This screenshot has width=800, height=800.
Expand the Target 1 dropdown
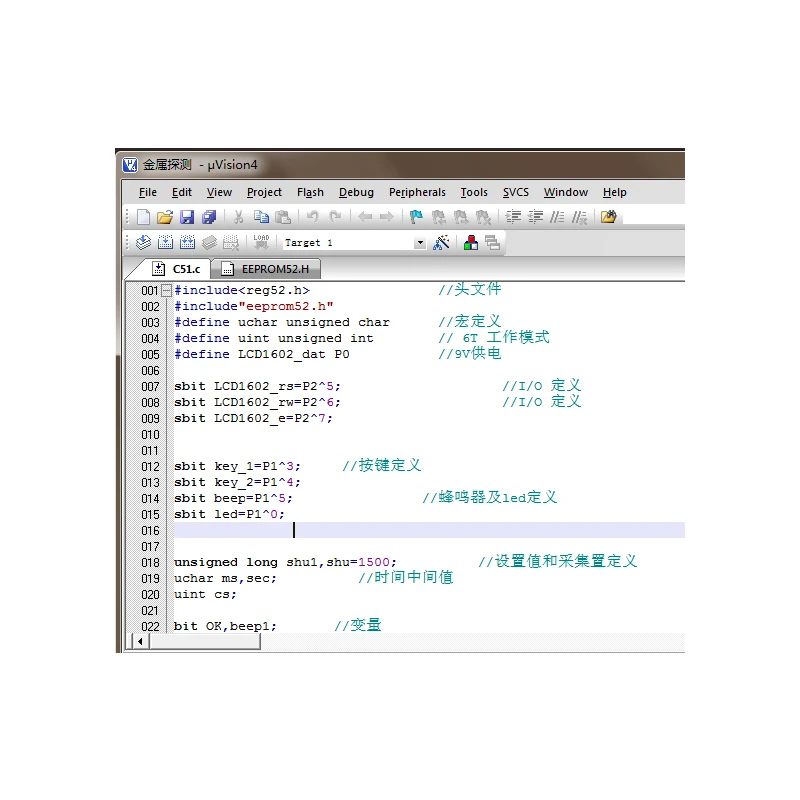420,243
